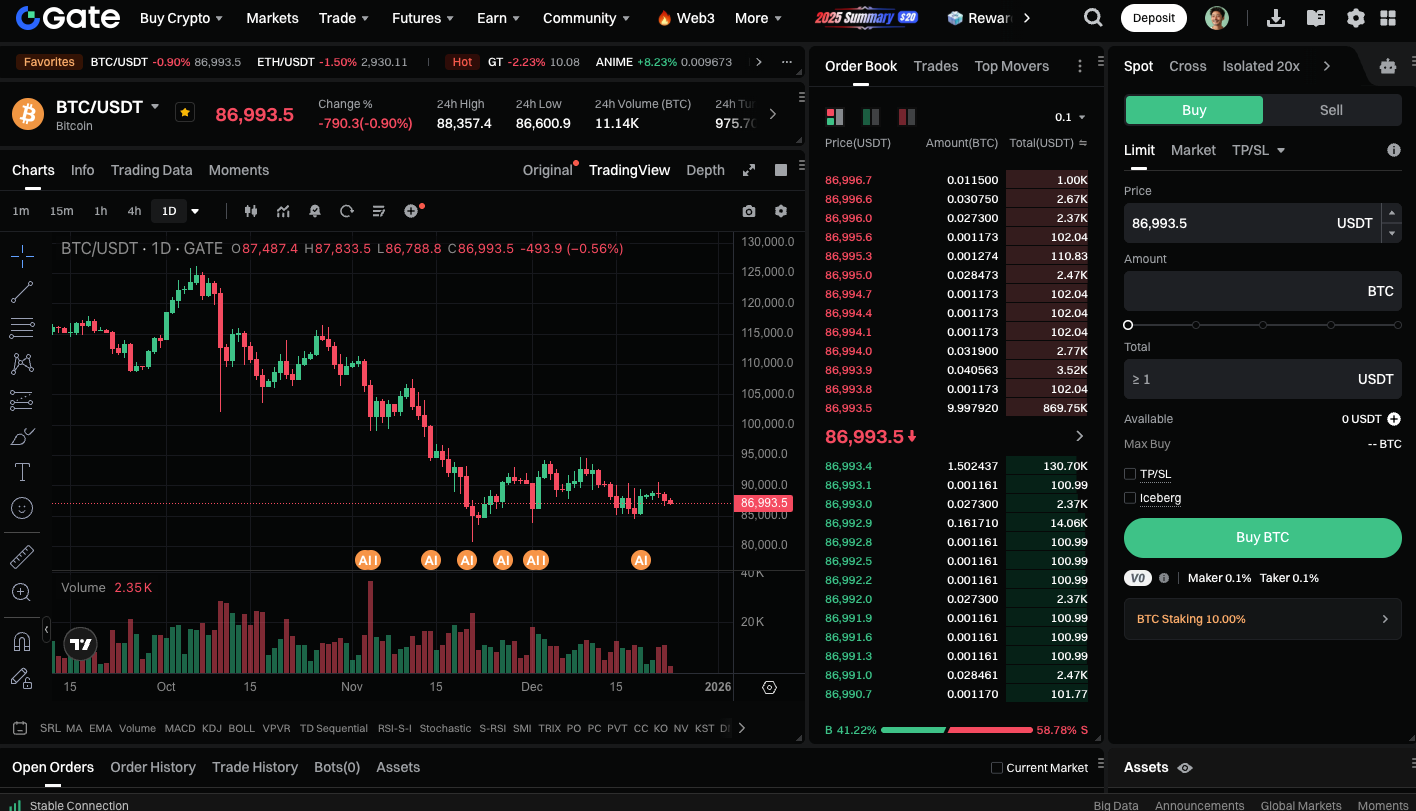Show buy orders only in order book
The image size is (1416, 811).
[871, 117]
